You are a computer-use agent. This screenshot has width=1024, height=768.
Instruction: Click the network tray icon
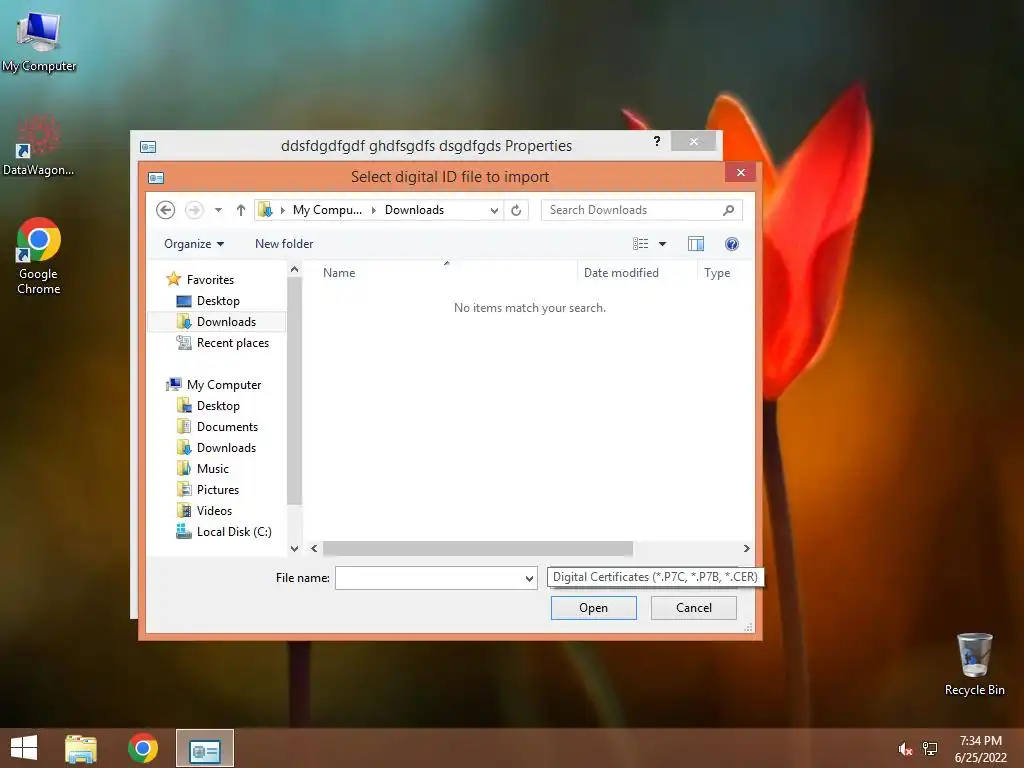(x=930, y=749)
